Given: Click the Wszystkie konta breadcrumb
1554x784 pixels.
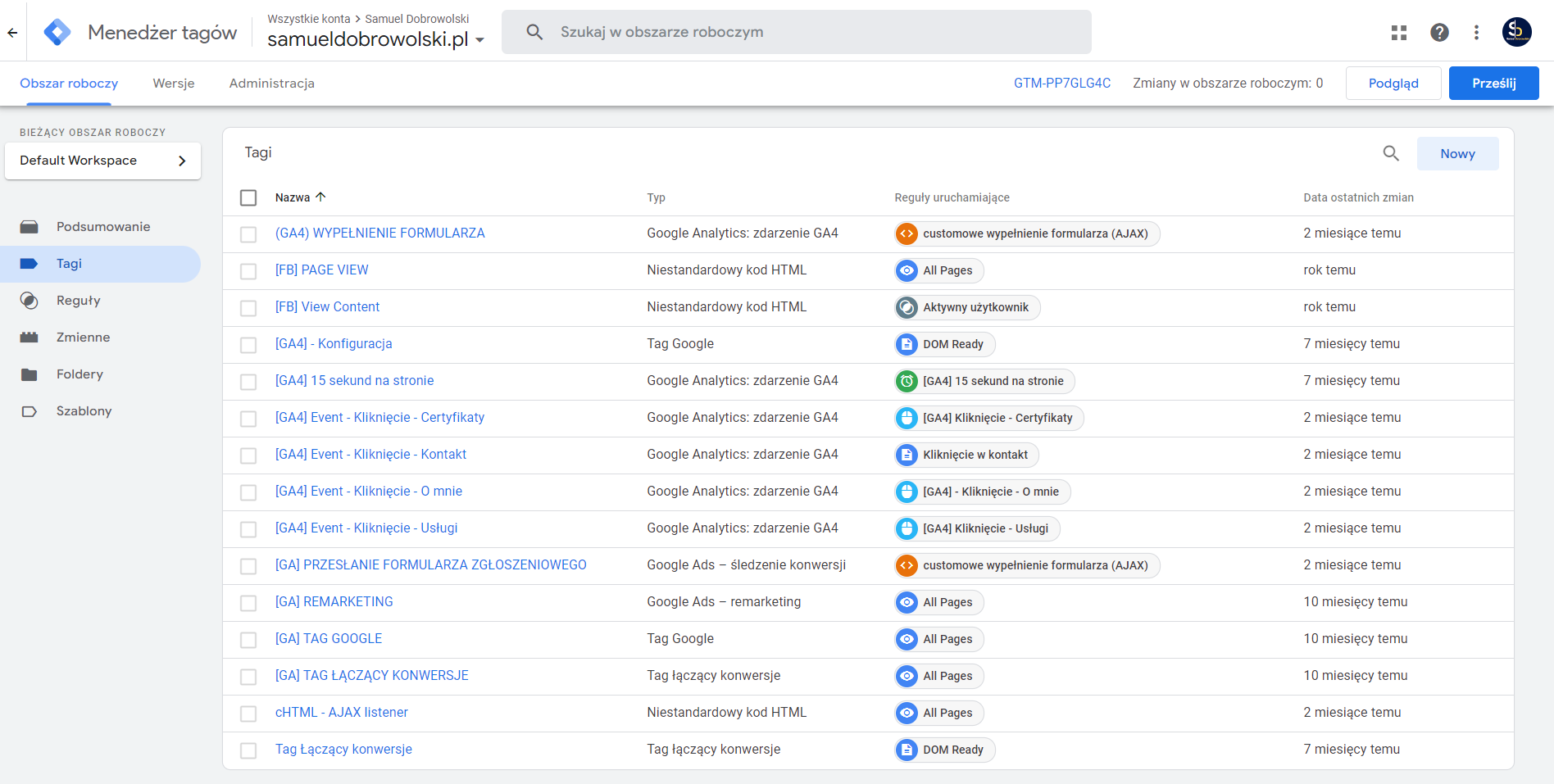Looking at the screenshot, I should tap(309, 19).
